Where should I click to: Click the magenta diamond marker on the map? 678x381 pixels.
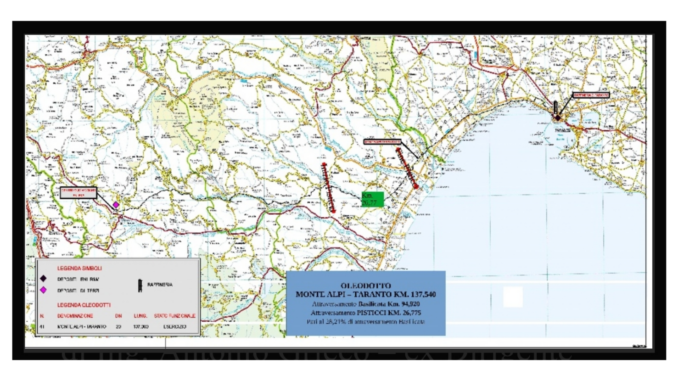pyautogui.click(x=116, y=205)
